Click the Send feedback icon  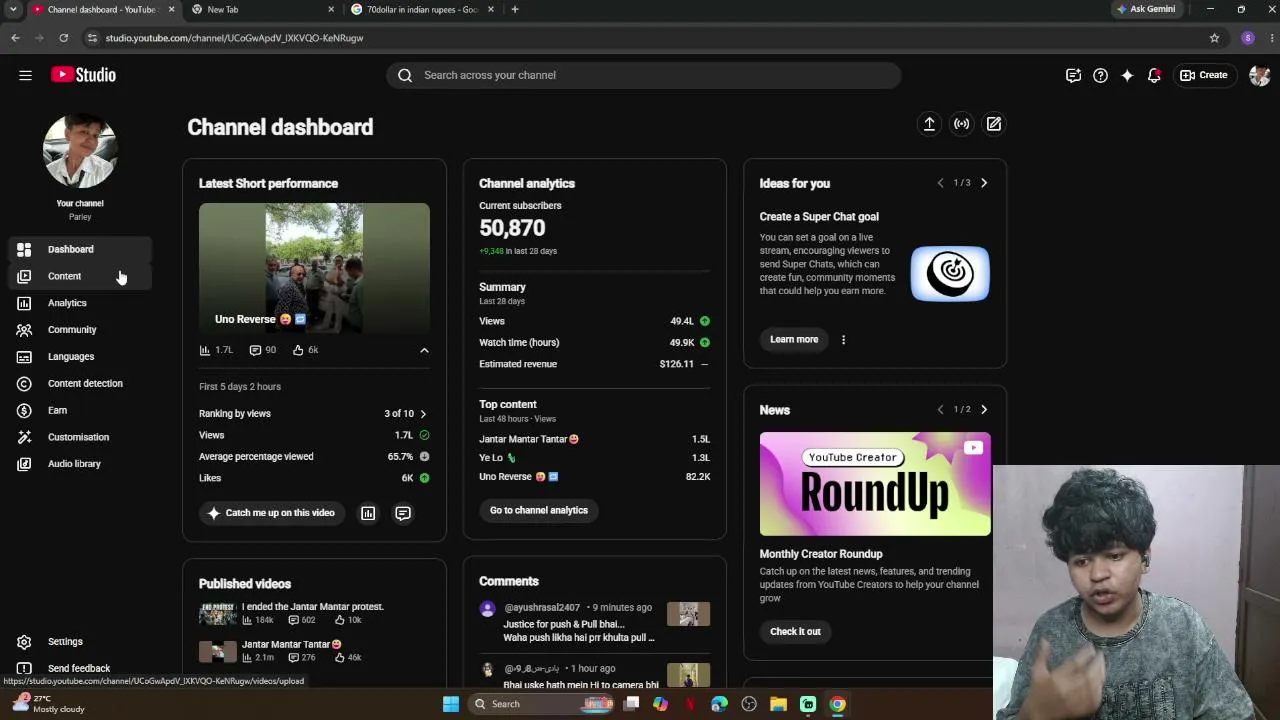tap(24, 668)
